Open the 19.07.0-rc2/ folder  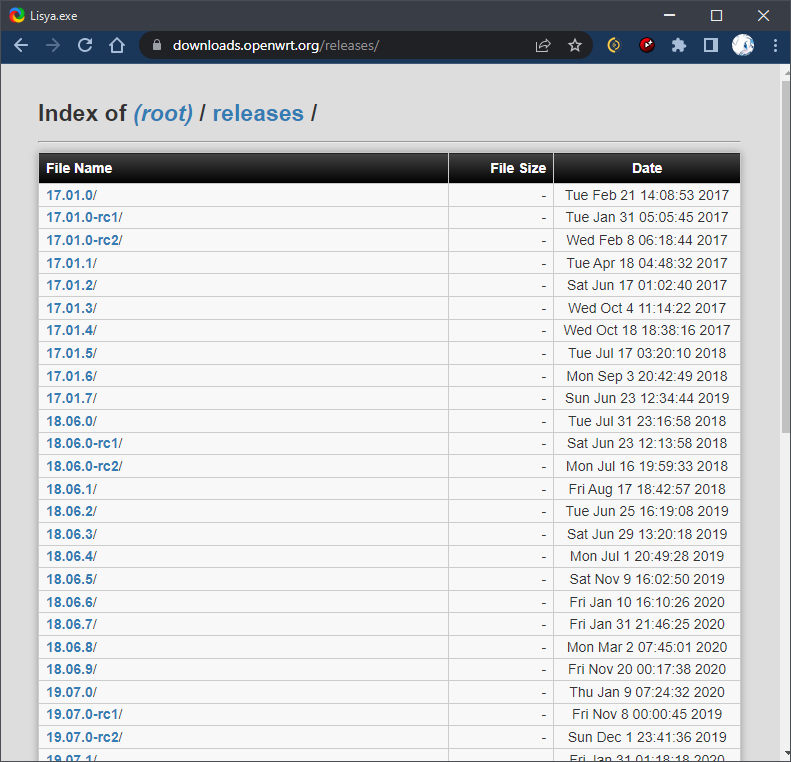(x=84, y=737)
